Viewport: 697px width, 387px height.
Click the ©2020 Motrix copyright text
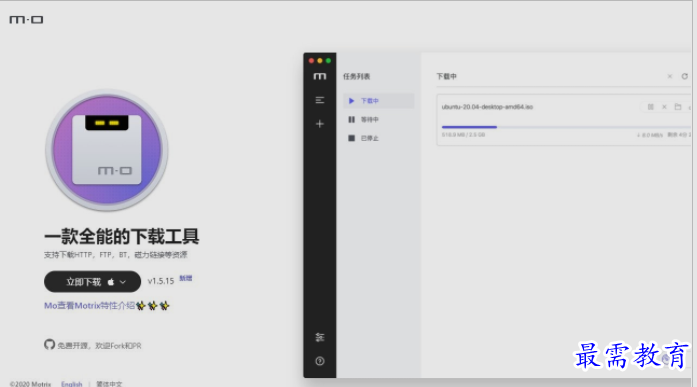pos(30,384)
